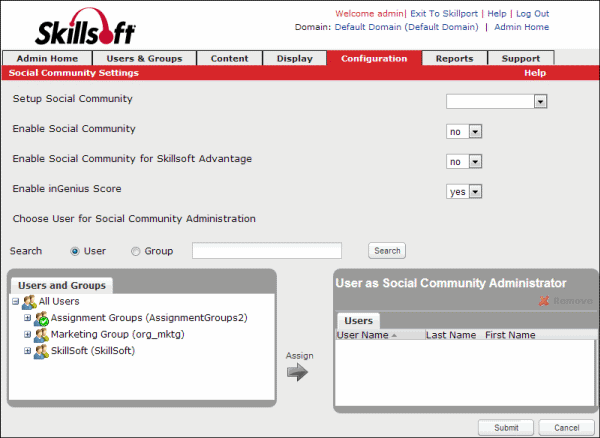Click the Search button
600x438 pixels.
click(x=387, y=251)
